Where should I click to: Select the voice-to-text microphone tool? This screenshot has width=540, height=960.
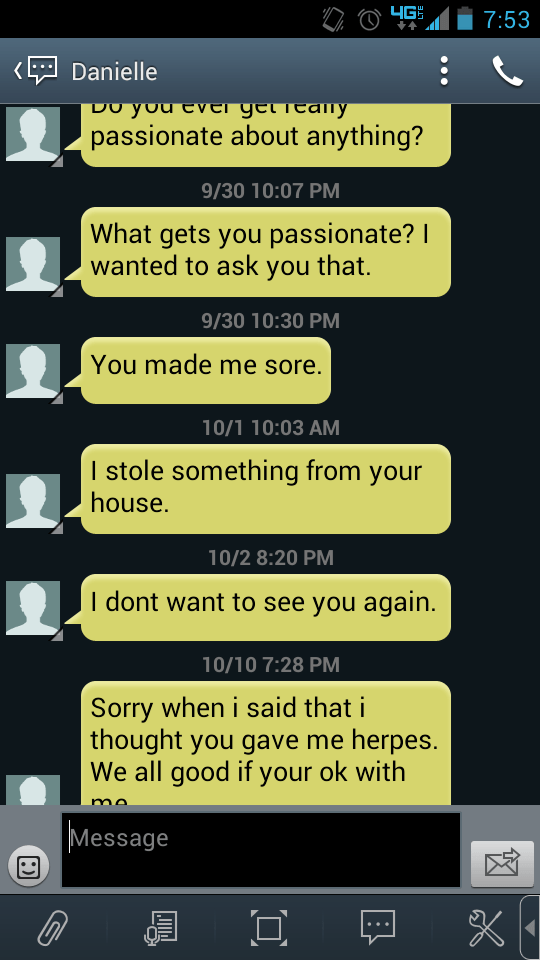pos(161,928)
